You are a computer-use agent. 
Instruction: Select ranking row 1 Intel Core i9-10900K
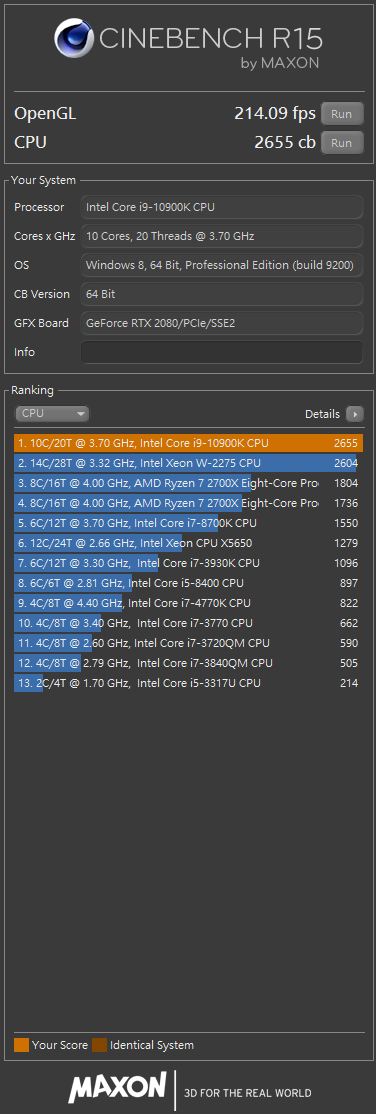pos(188,443)
